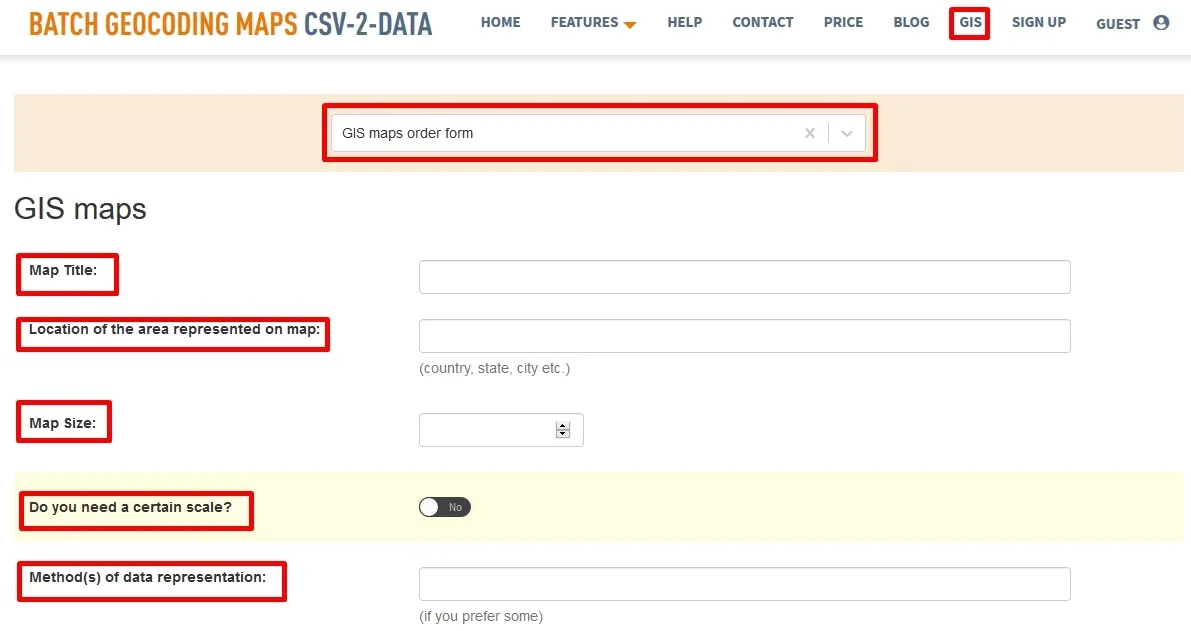Go to the Home page
The height and width of the screenshot is (631, 1191).
click(500, 22)
